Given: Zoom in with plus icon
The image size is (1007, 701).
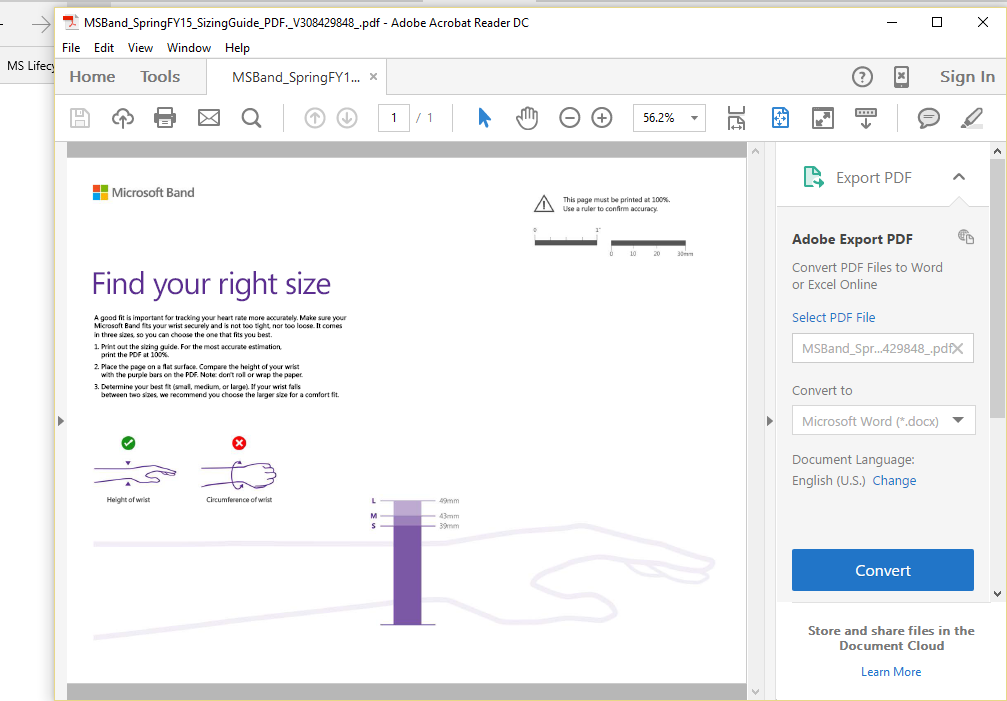Looking at the screenshot, I should point(602,118).
